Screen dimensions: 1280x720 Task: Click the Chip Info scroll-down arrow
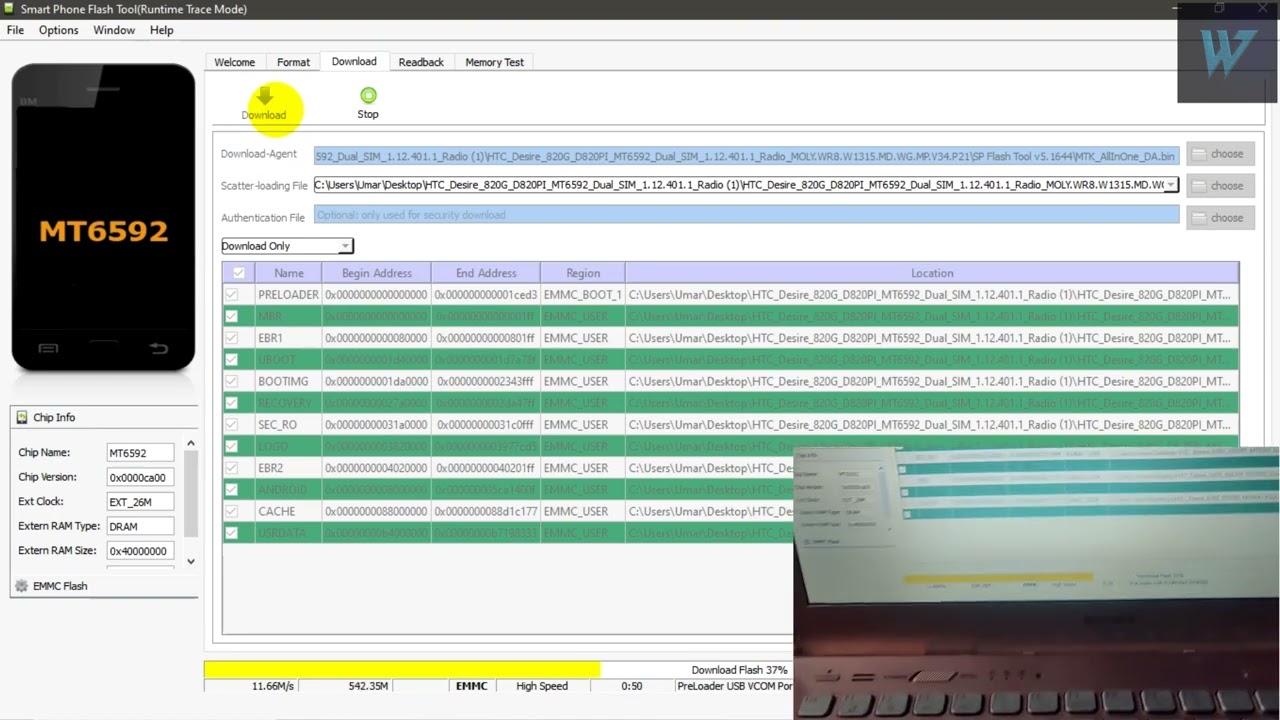tap(191, 561)
